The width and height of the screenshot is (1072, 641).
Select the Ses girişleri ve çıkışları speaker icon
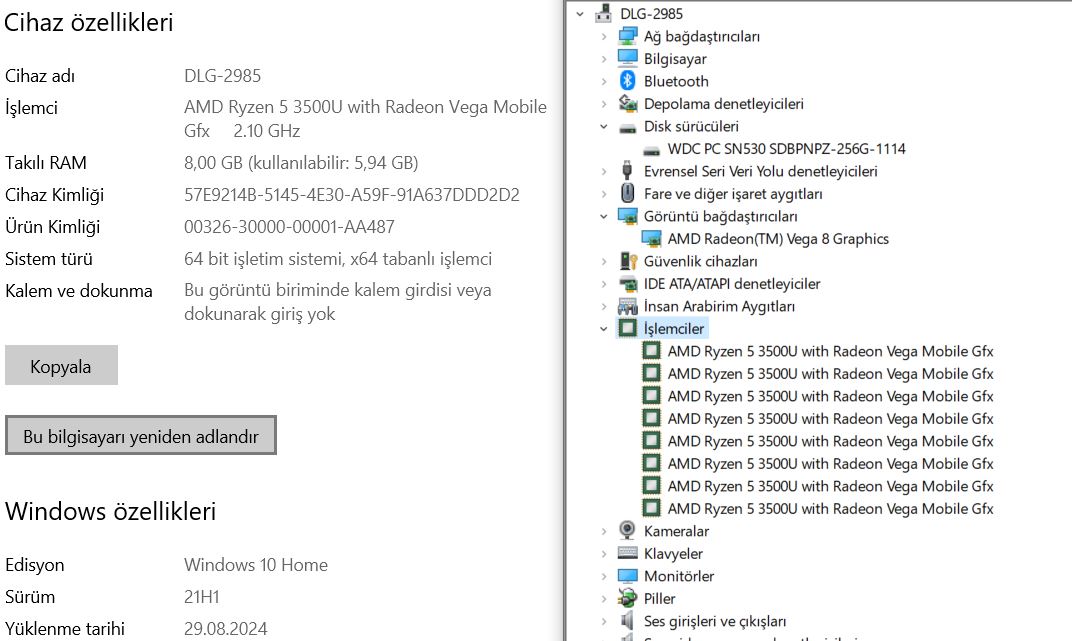[x=627, y=620]
